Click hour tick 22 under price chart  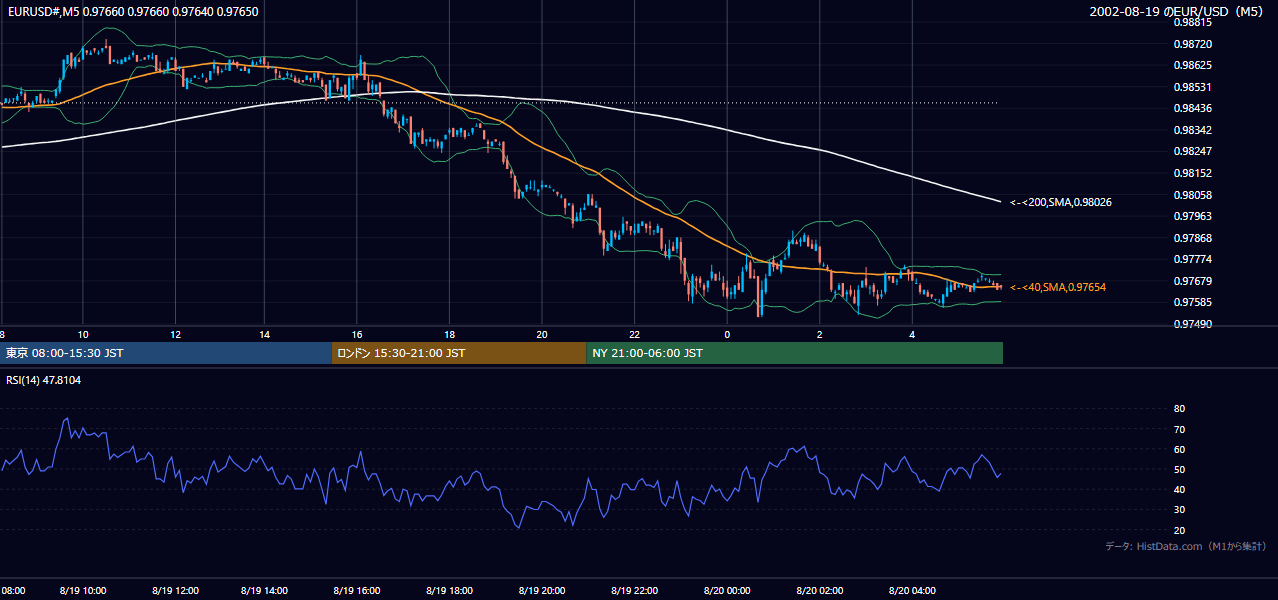pyautogui.click(x=634, y=334)
